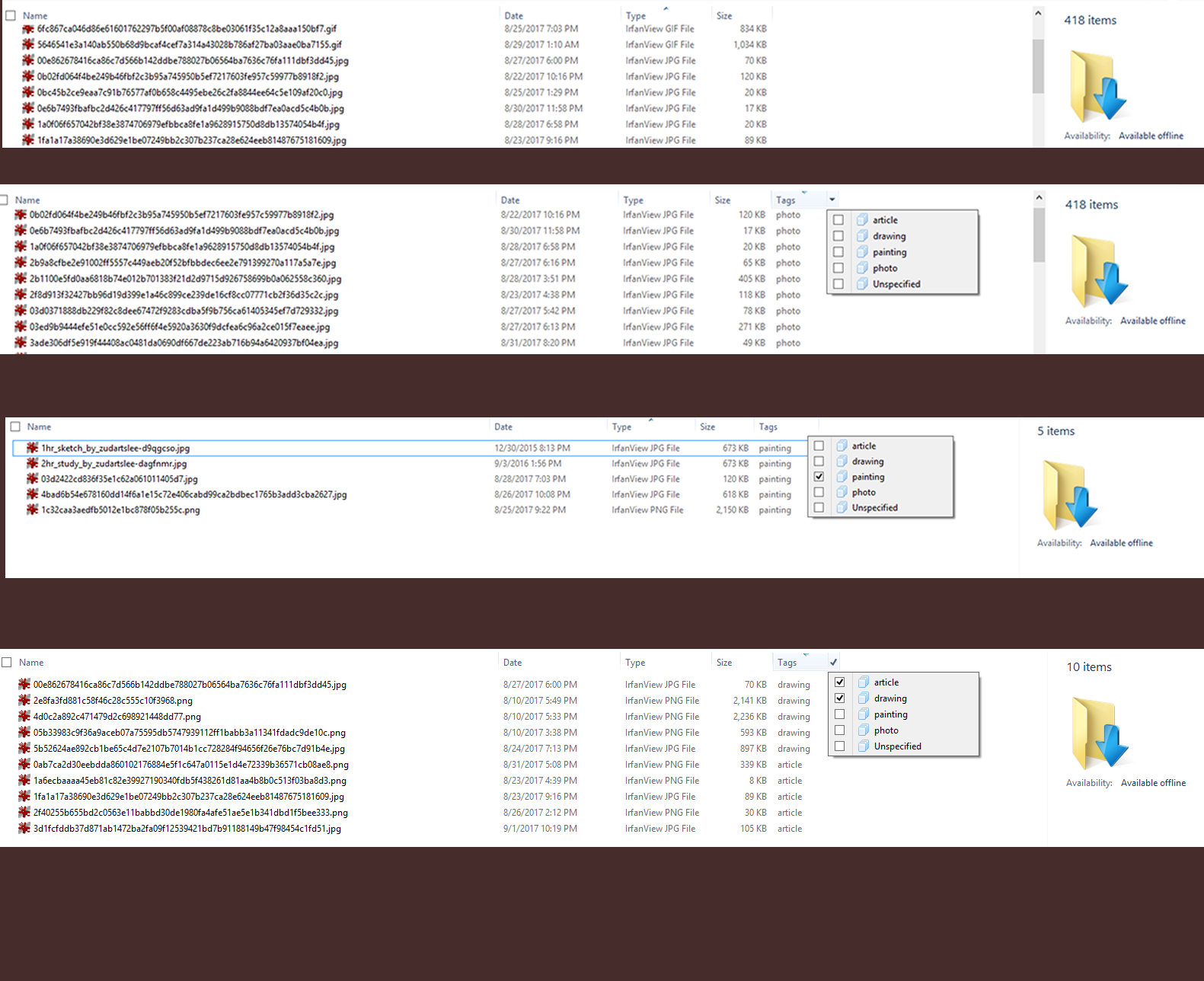Uncheck 'painting' filter in the 5-items view
Viewport: 1204px width, 981px height.
click(x=819, y=477)
